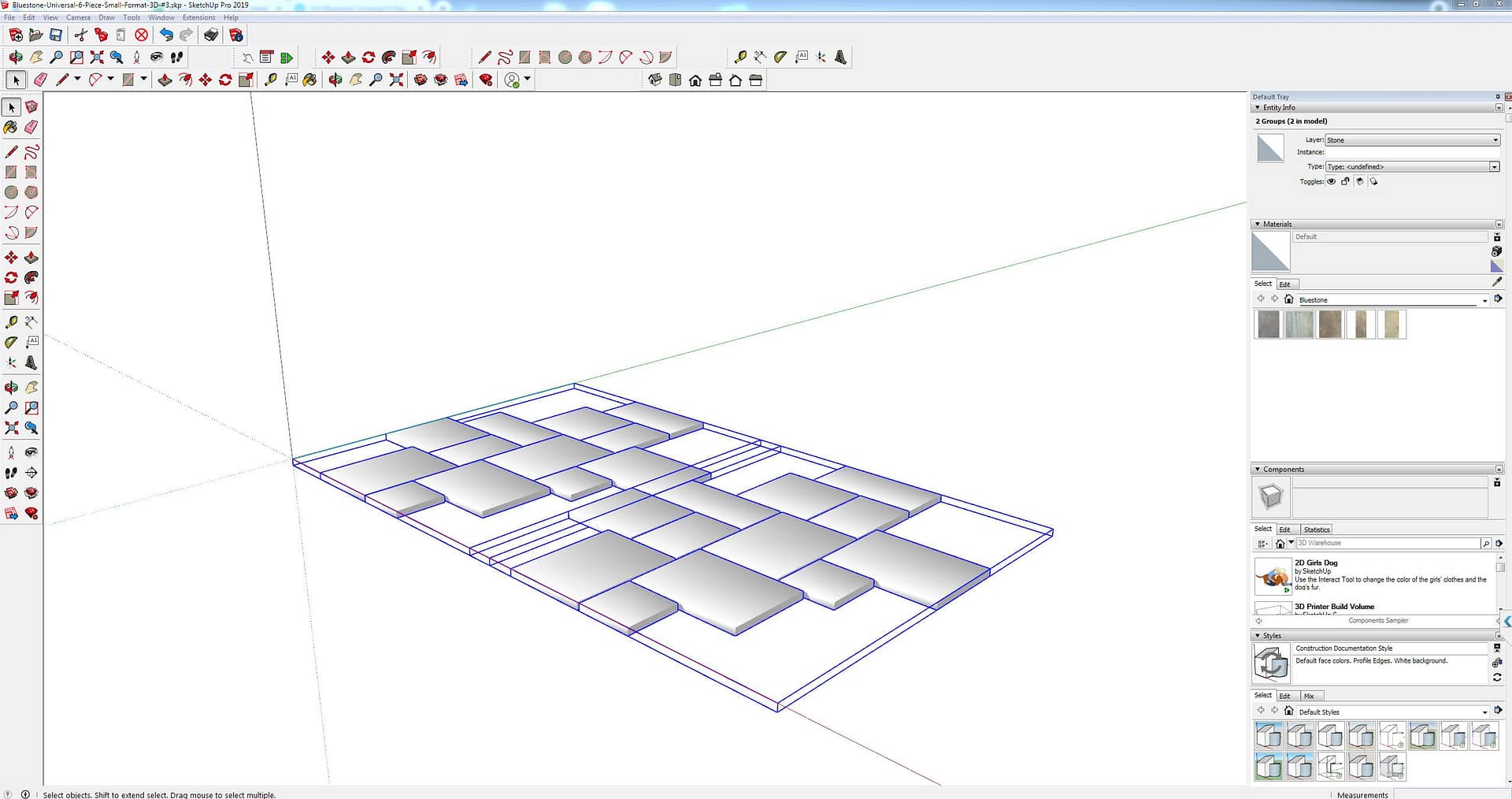The image size is (1512, 799).
Task: Open the Extensions menu
Action: (x=198, y=17)
